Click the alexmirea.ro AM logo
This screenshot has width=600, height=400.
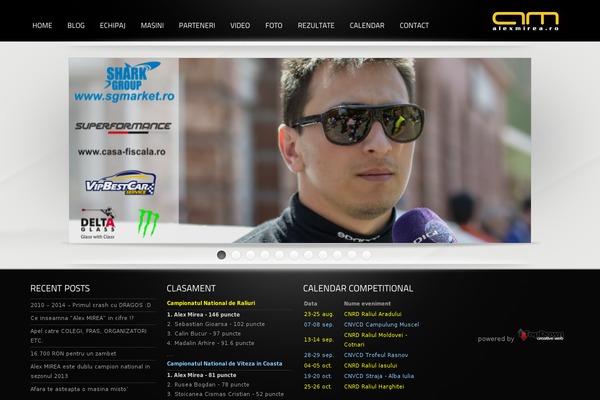[525, 21]
